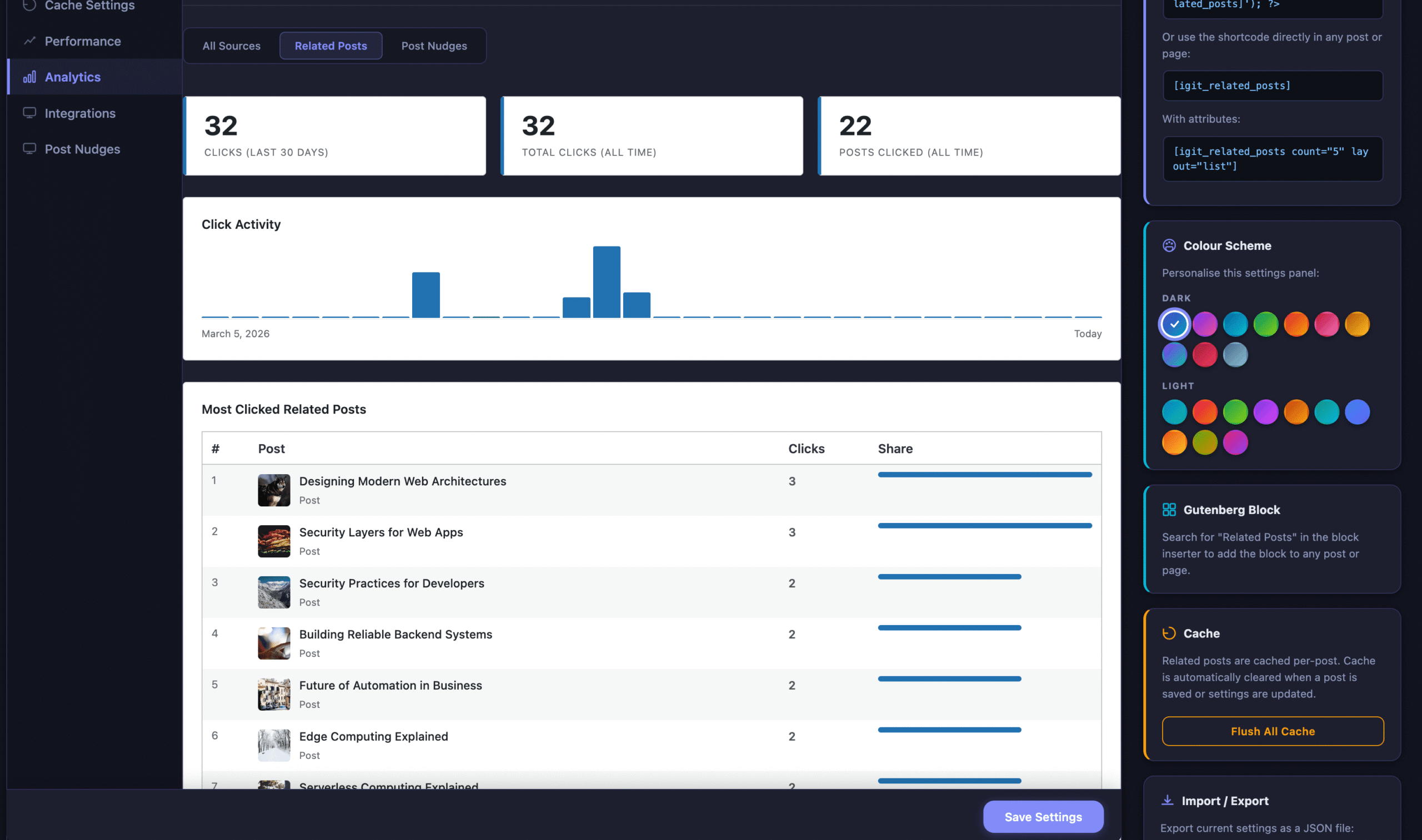The width and height of the screenshot is (1422, 840).
Task: Click the Post Nudges sidebar monitor icon
Action: 29,148
